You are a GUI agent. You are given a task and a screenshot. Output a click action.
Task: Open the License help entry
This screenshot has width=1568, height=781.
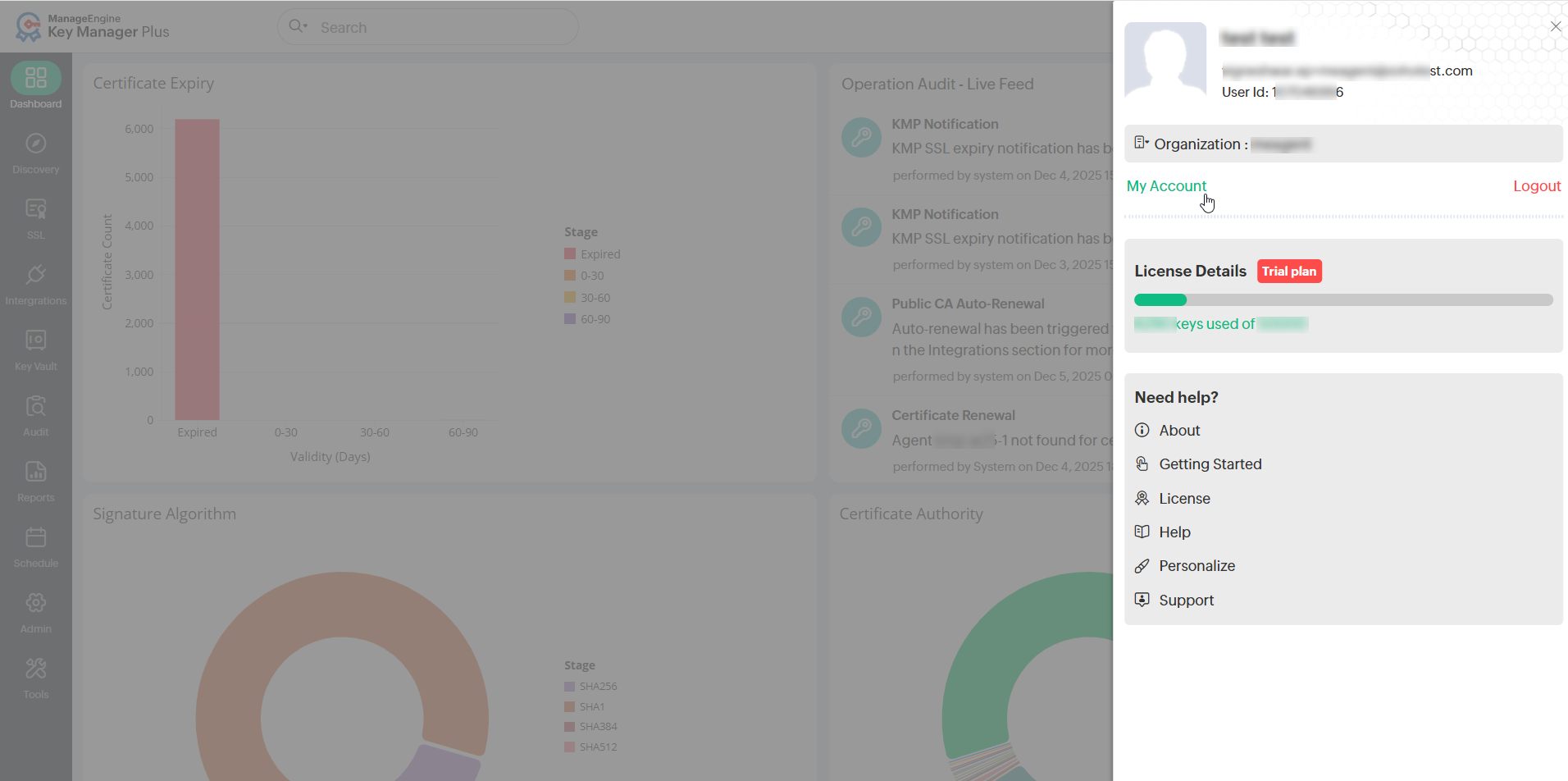coord(1184,499)
